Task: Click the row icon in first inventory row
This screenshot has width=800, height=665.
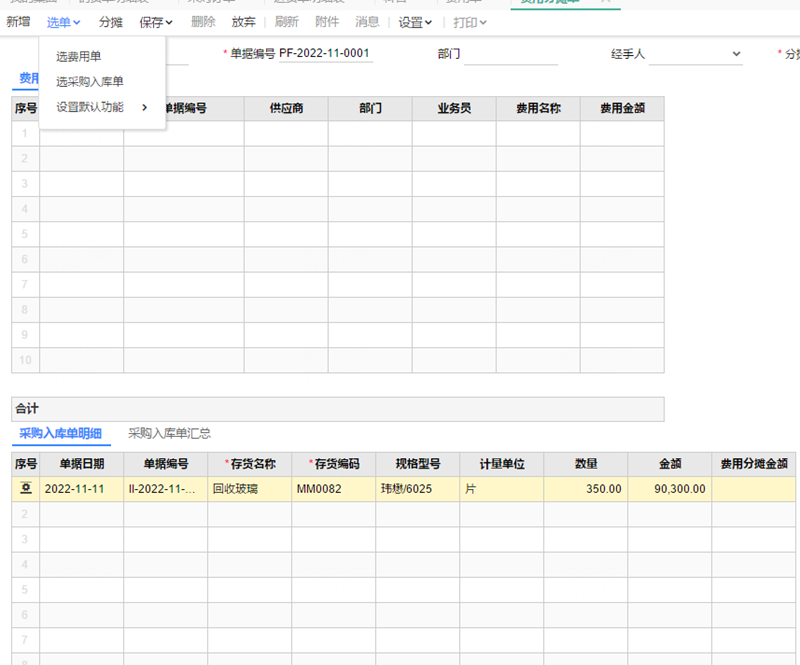Action: (x=26, y=489)
